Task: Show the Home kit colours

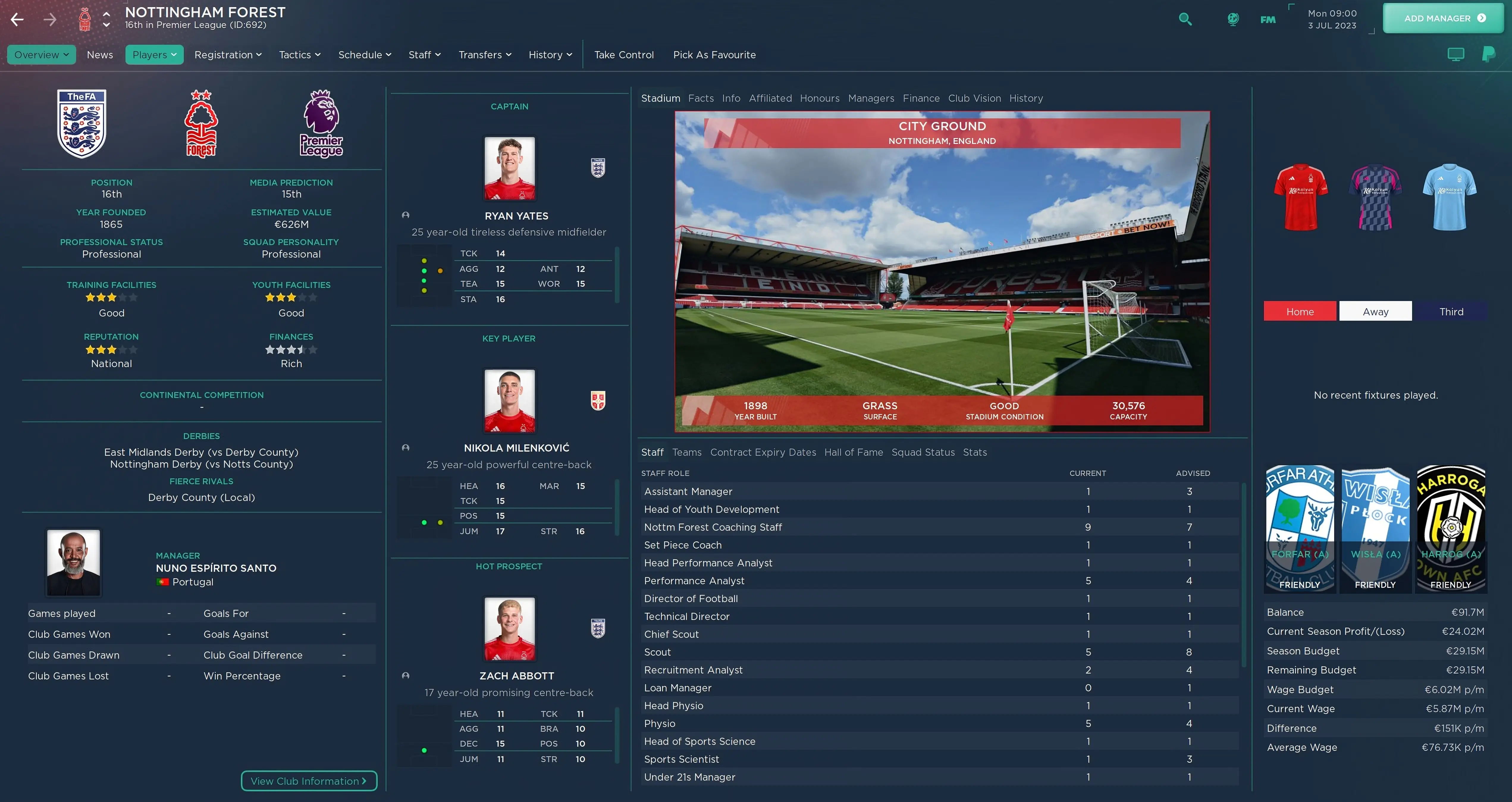Action: (1300, 311)
